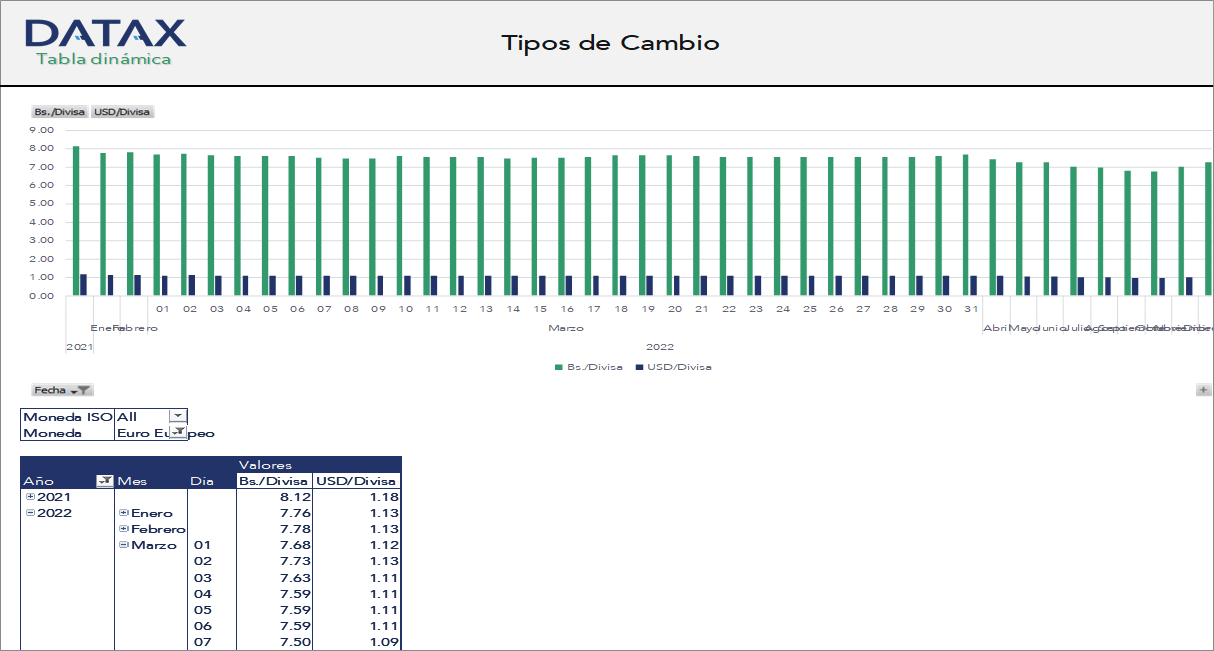
Task: Click the filter icon beside Euro Europeo
Action: [x=176, y=432]
